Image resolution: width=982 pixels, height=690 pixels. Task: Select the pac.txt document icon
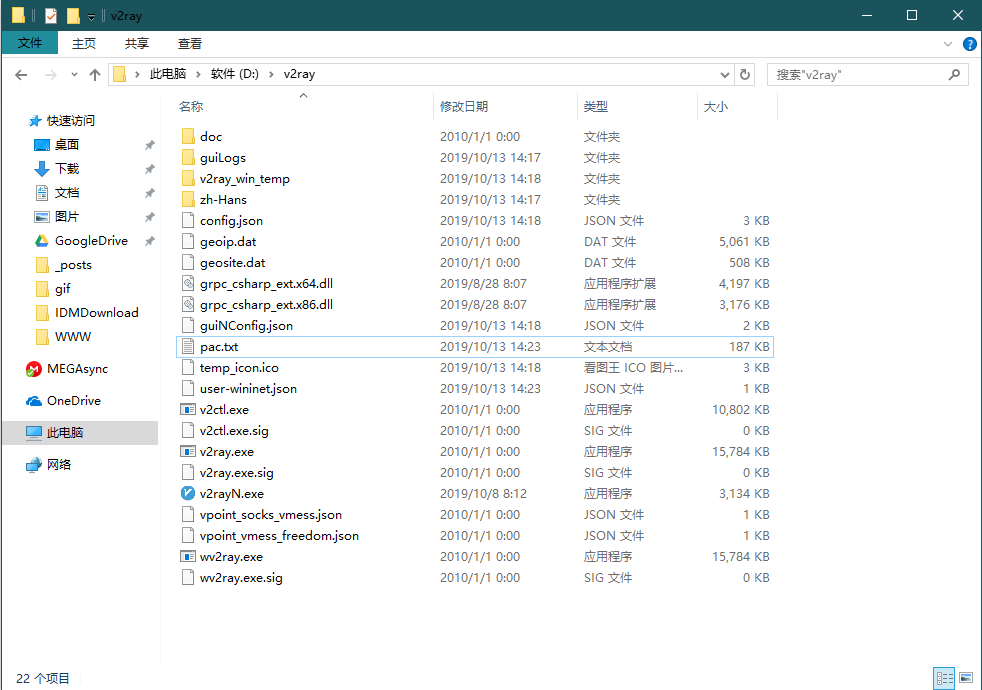point(187,346)
